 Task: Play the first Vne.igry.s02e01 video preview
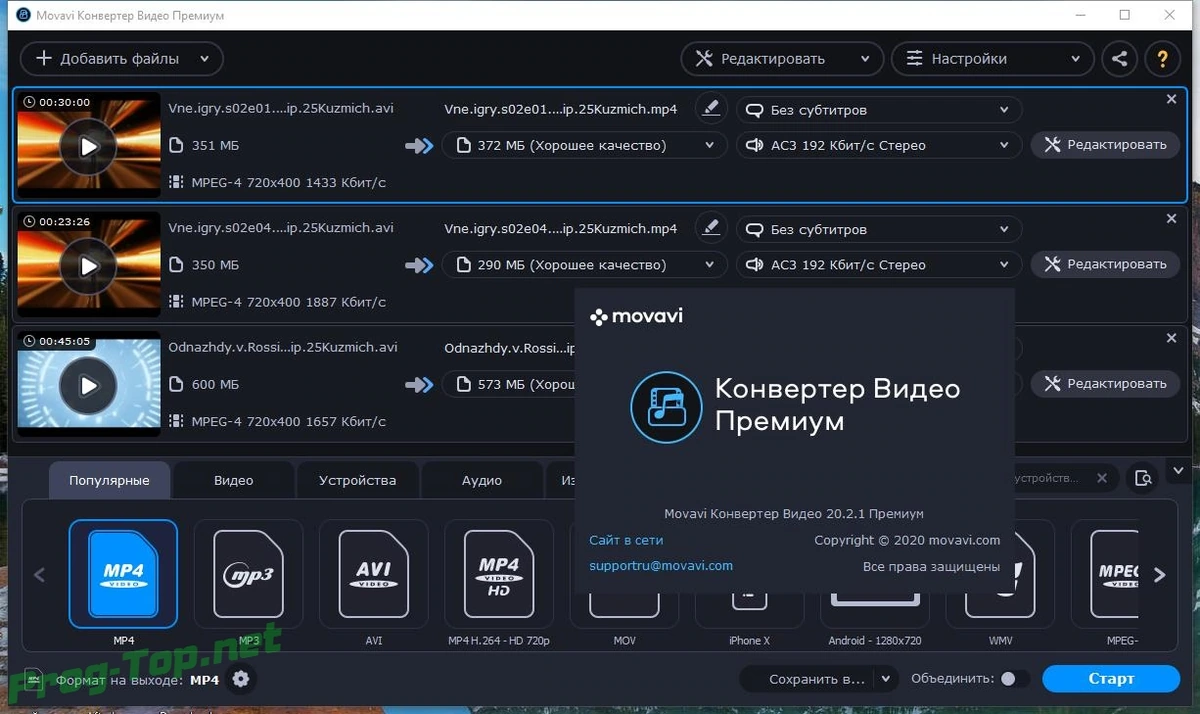point(89,146)
